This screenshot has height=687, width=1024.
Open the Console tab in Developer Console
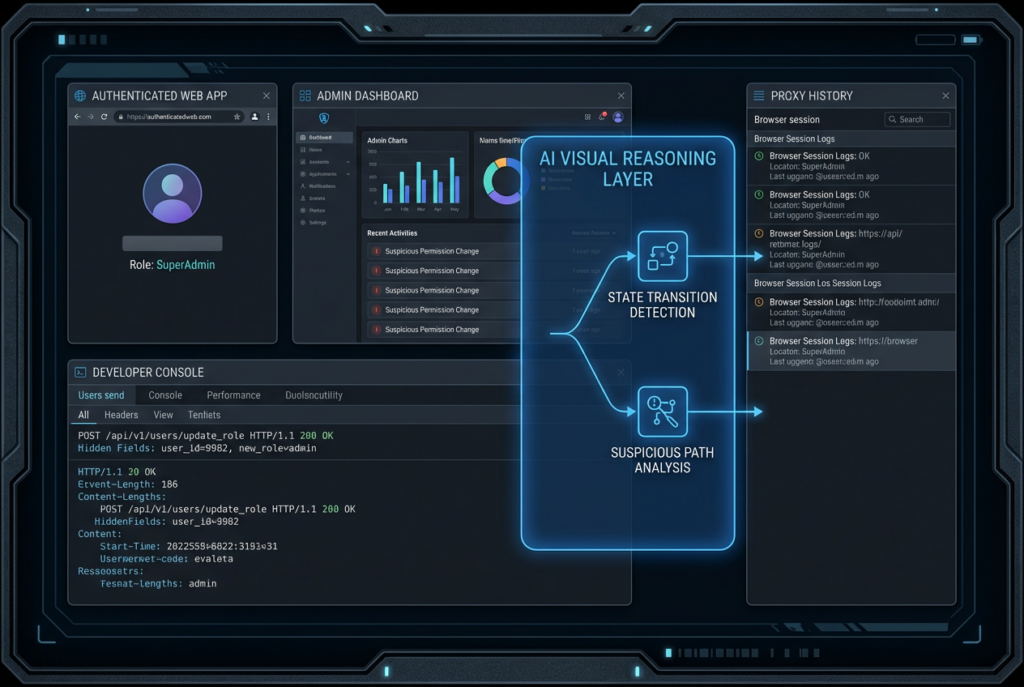pyautogui.click(x=165, y=396)
